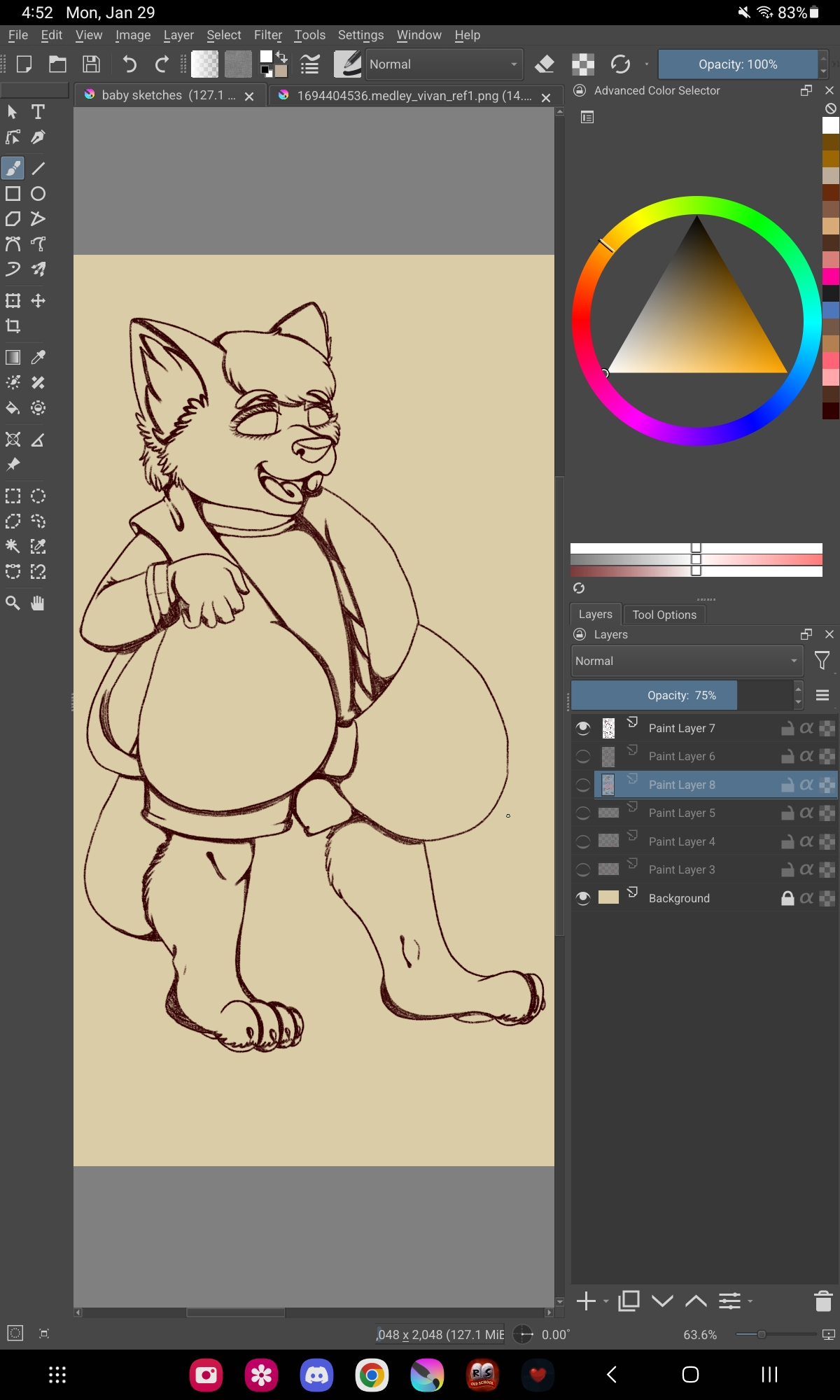
Task: Switch to Tool Options tab
Action: [664, 615]
